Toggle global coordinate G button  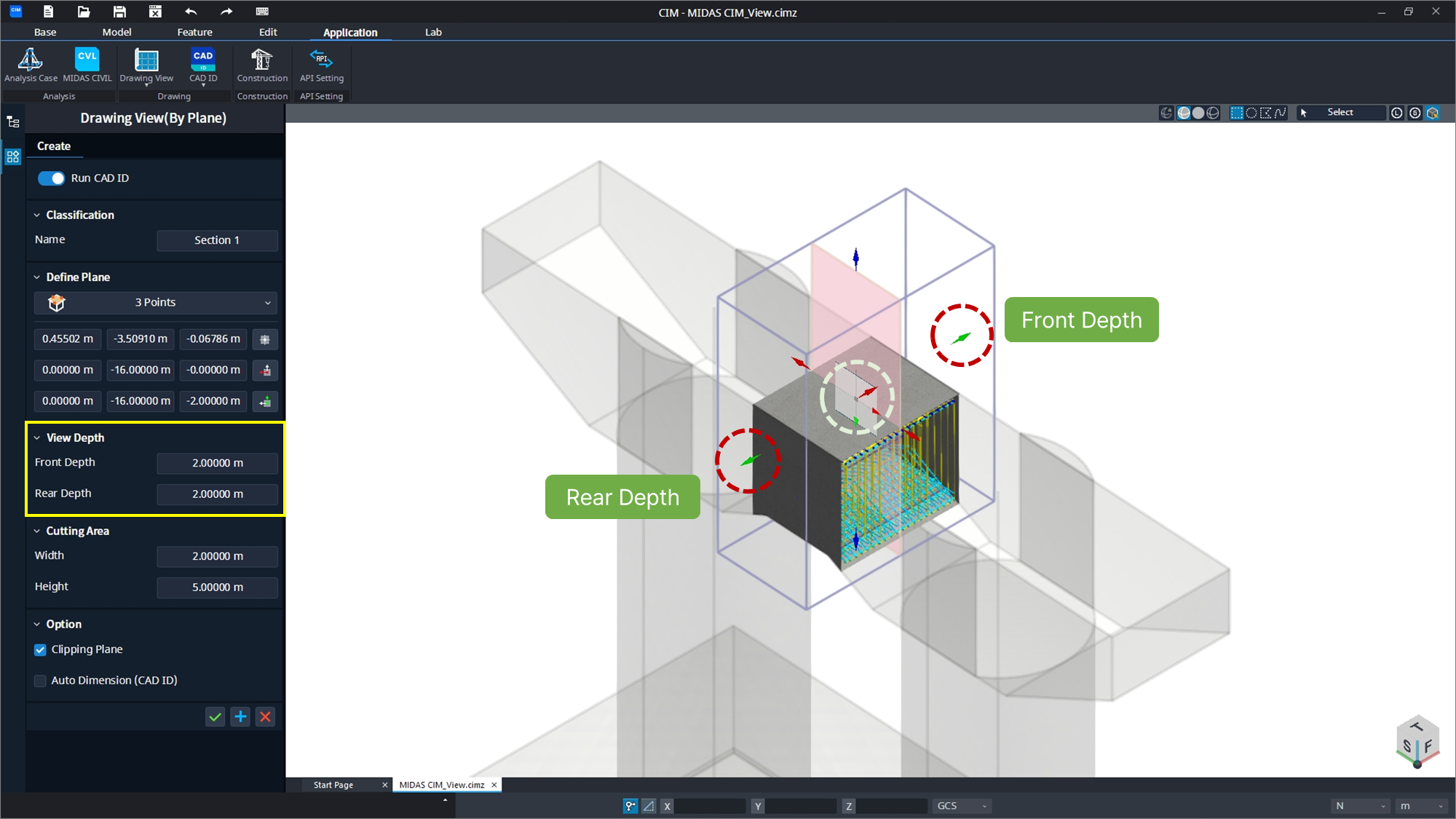pos(1415,113)
